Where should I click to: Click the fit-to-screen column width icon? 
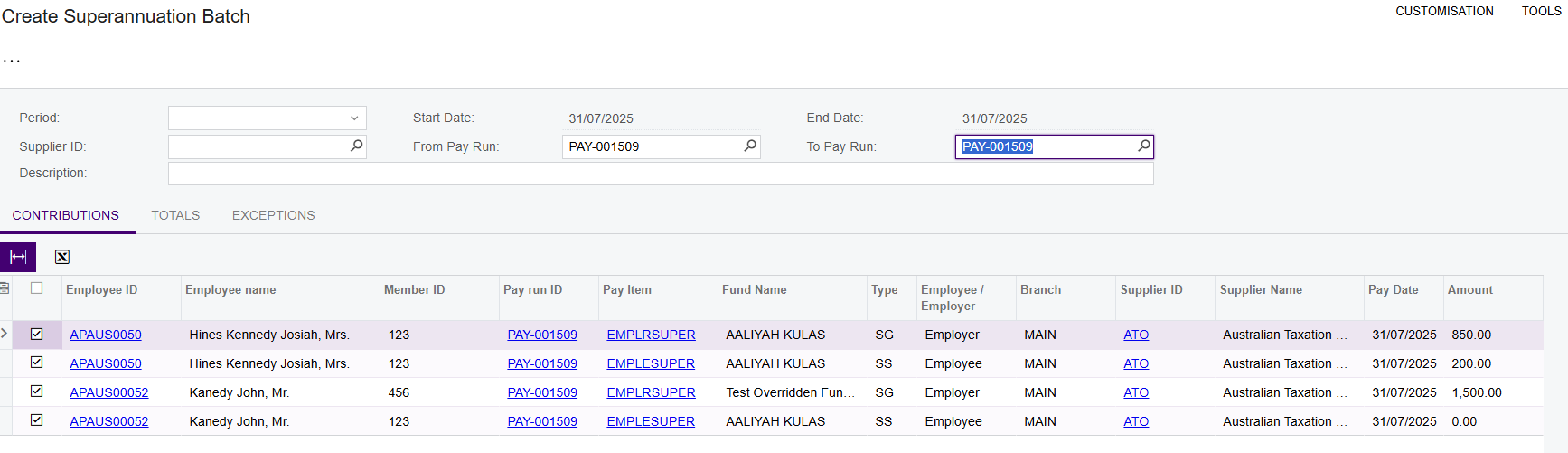pyautogui.click(x=18, y=257)
